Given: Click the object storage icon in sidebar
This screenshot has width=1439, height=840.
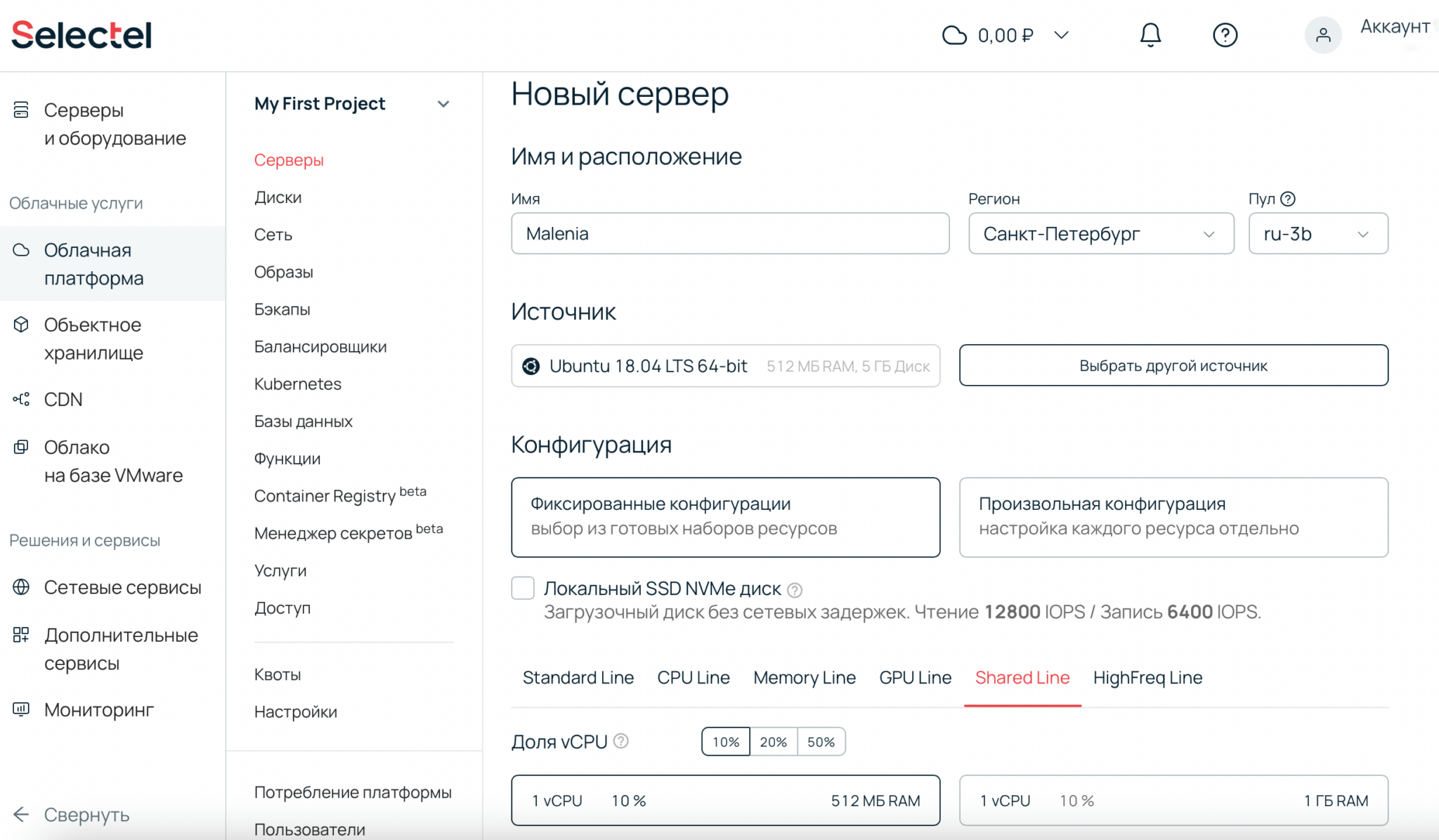Looking at the screenshot, I should 22,324.
